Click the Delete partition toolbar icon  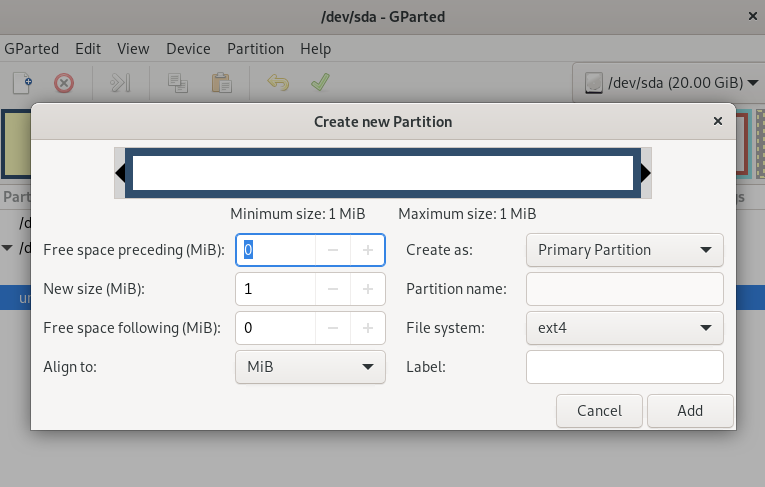click(64, 82)
